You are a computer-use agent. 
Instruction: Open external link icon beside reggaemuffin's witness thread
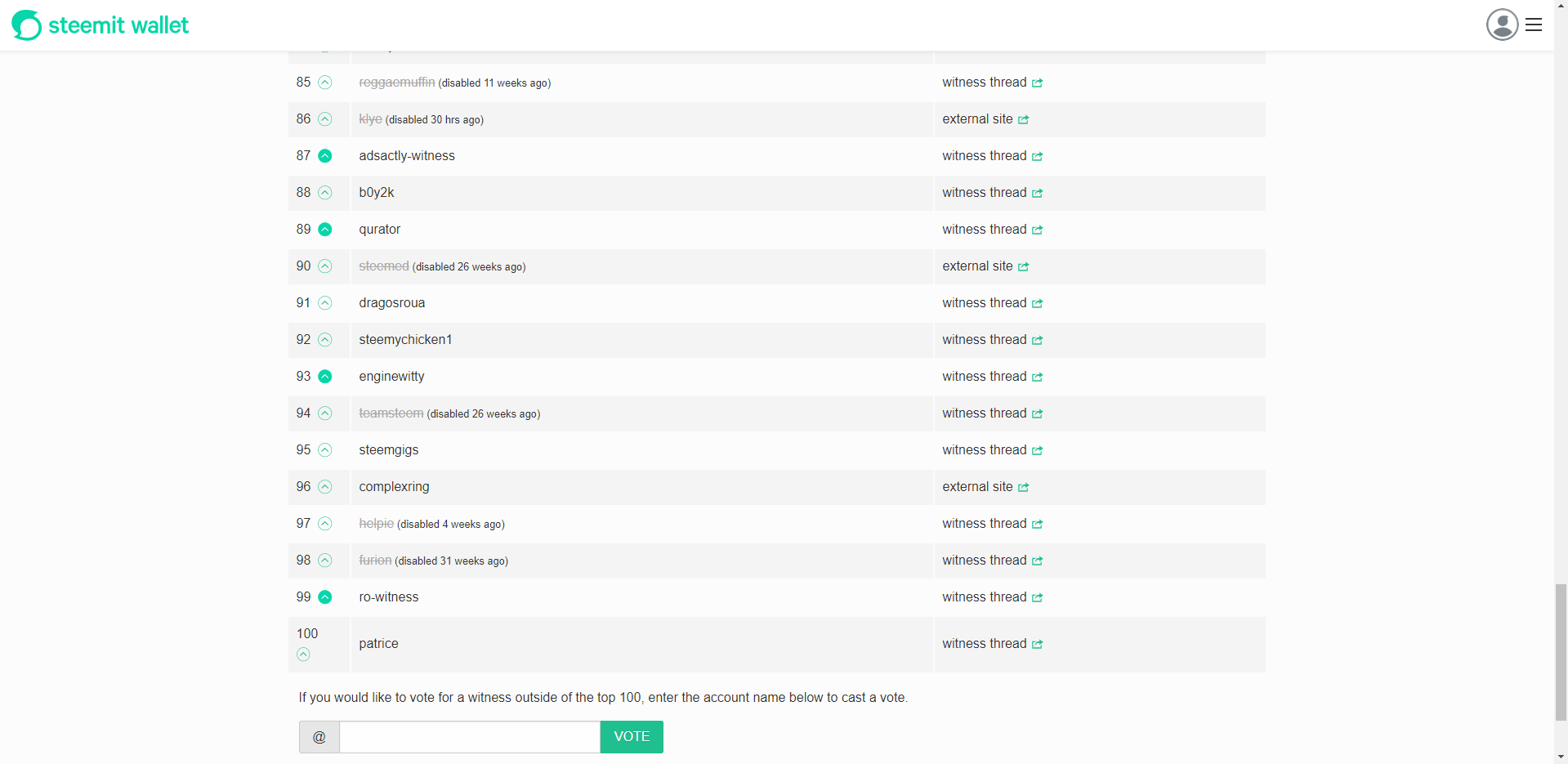(x=1037, y=83)
